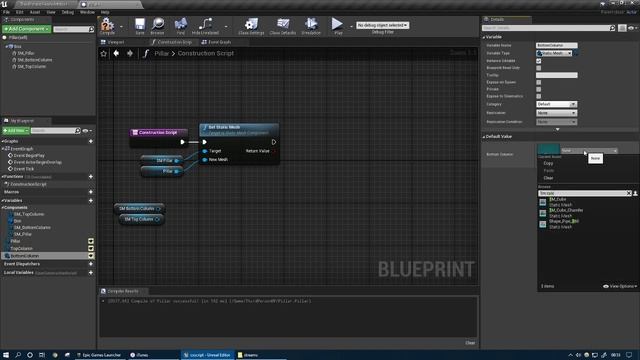Click the Bottom Column asset thumbnail swatch

[548, 149]
